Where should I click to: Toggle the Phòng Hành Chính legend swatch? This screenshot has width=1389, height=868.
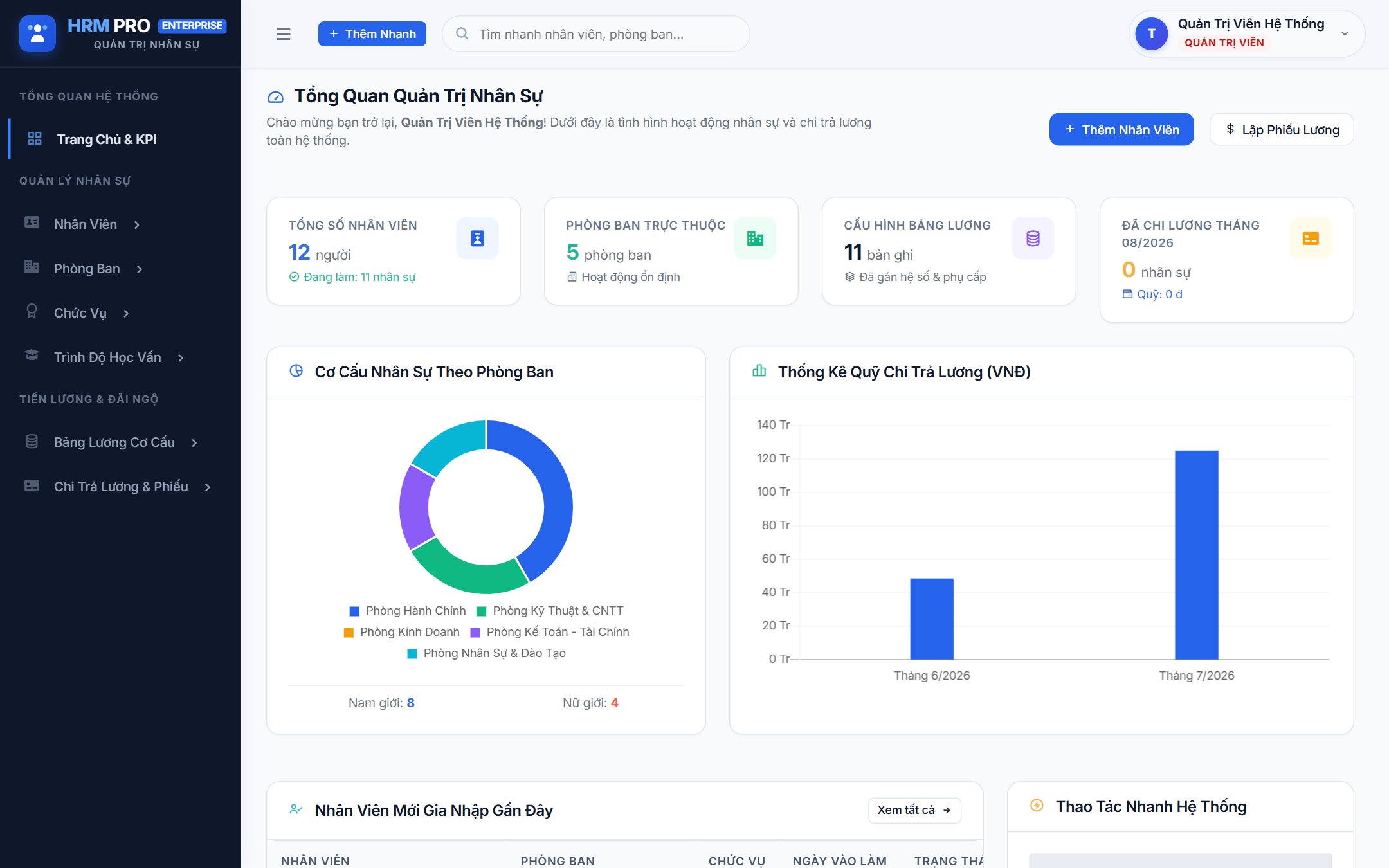[354, 611]
